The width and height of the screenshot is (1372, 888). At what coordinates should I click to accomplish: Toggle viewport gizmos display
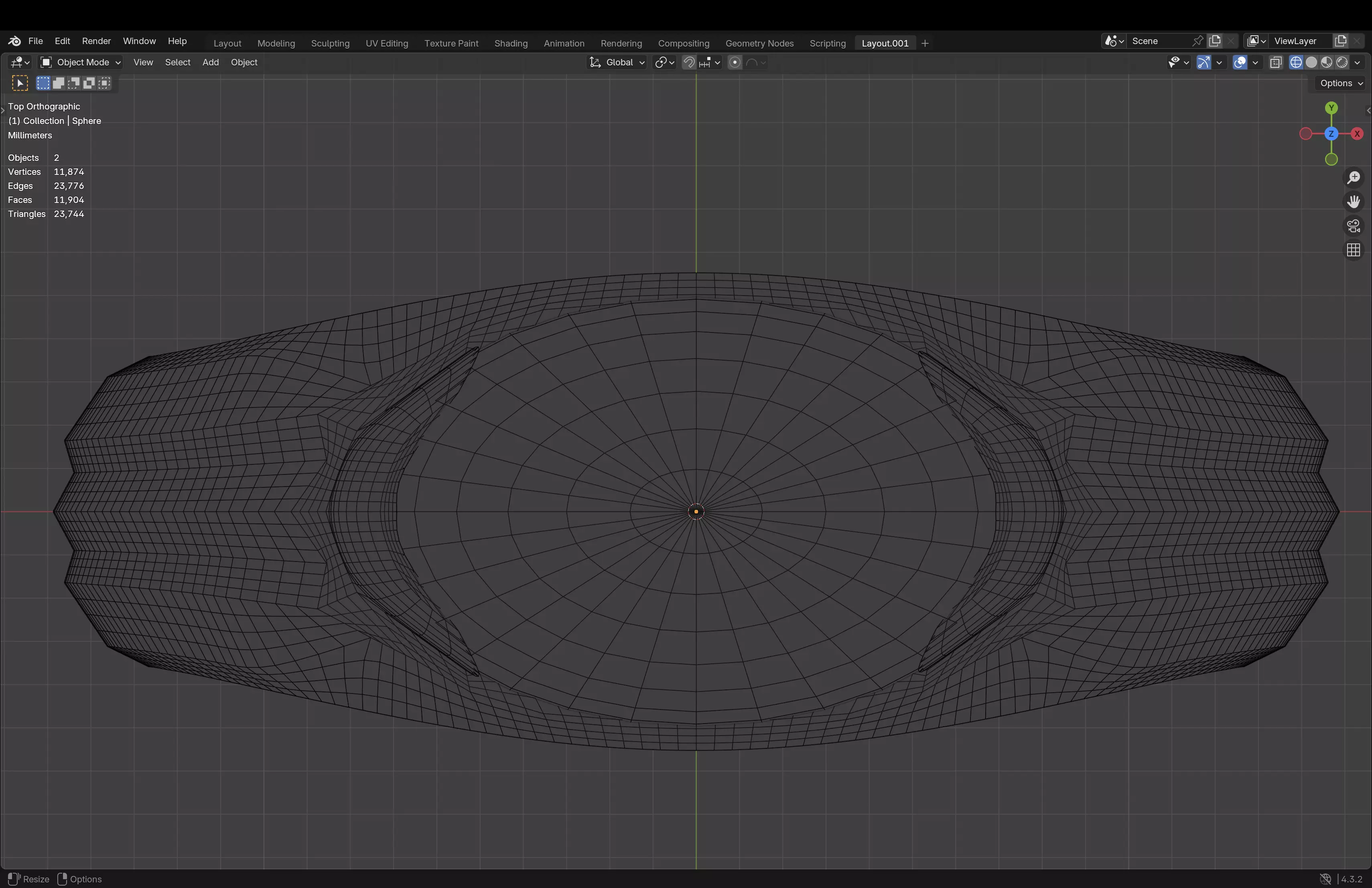click(x=1204, y=62)
